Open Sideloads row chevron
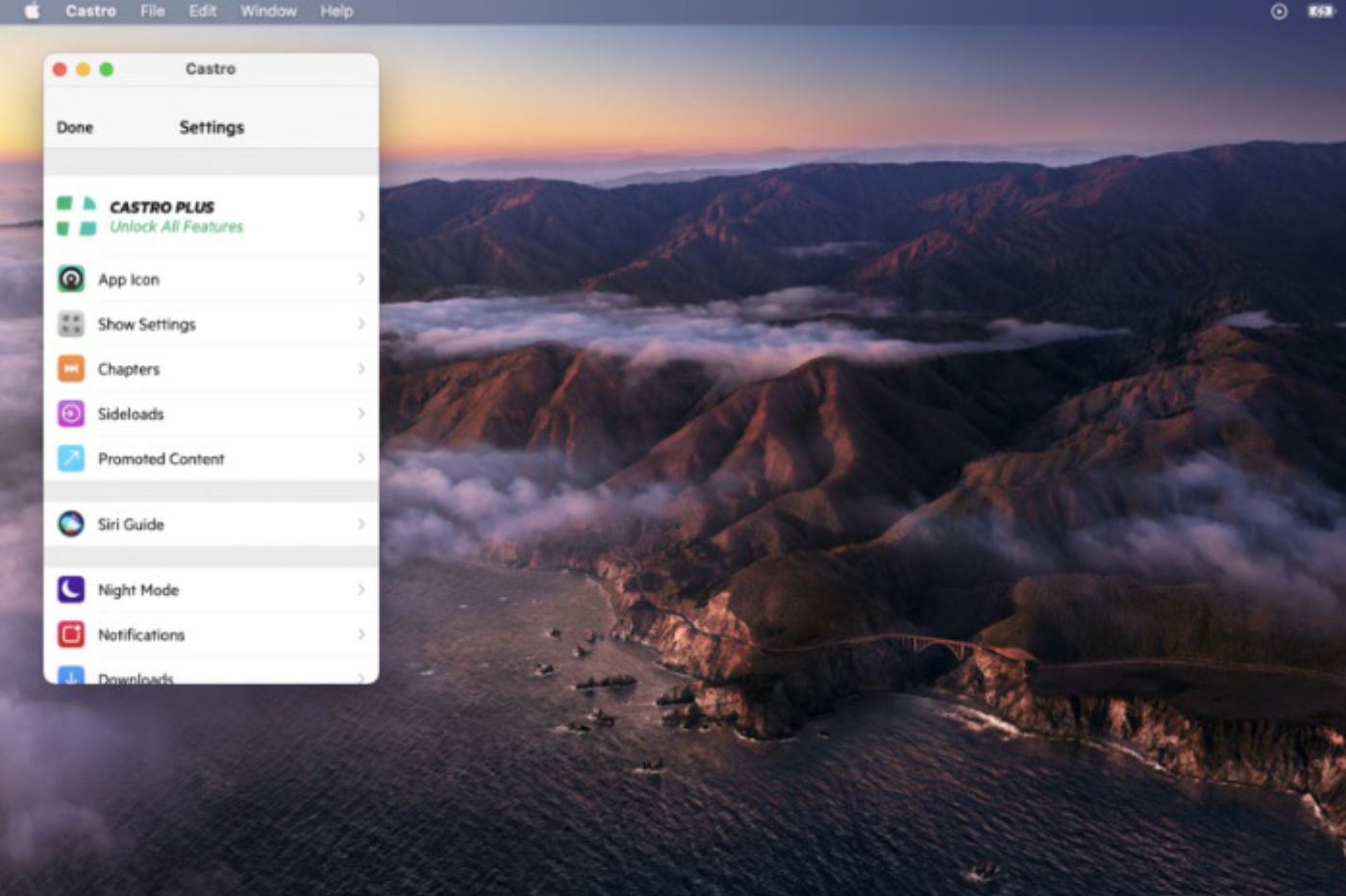1346x896 pixels. 361,413
